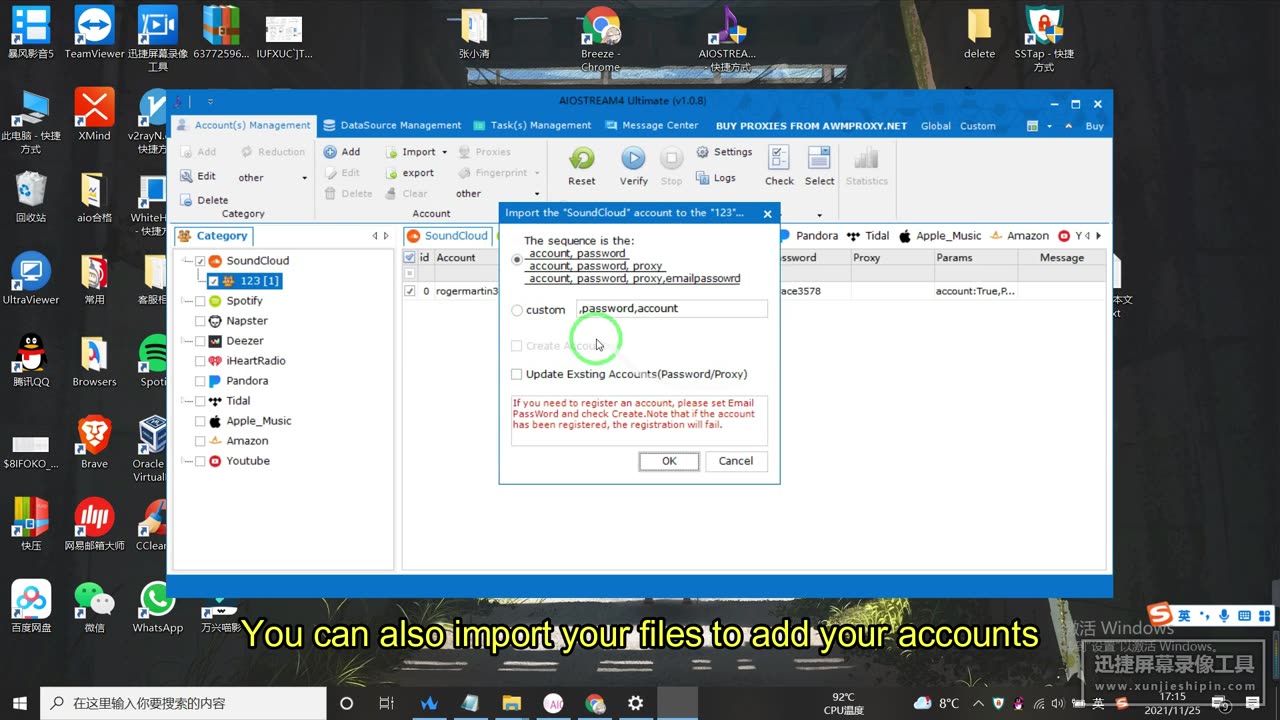The height and width of the screenshot is (720, 1280).
Task: Switch to the Tidal platform tab
Action: pos(868,236)
